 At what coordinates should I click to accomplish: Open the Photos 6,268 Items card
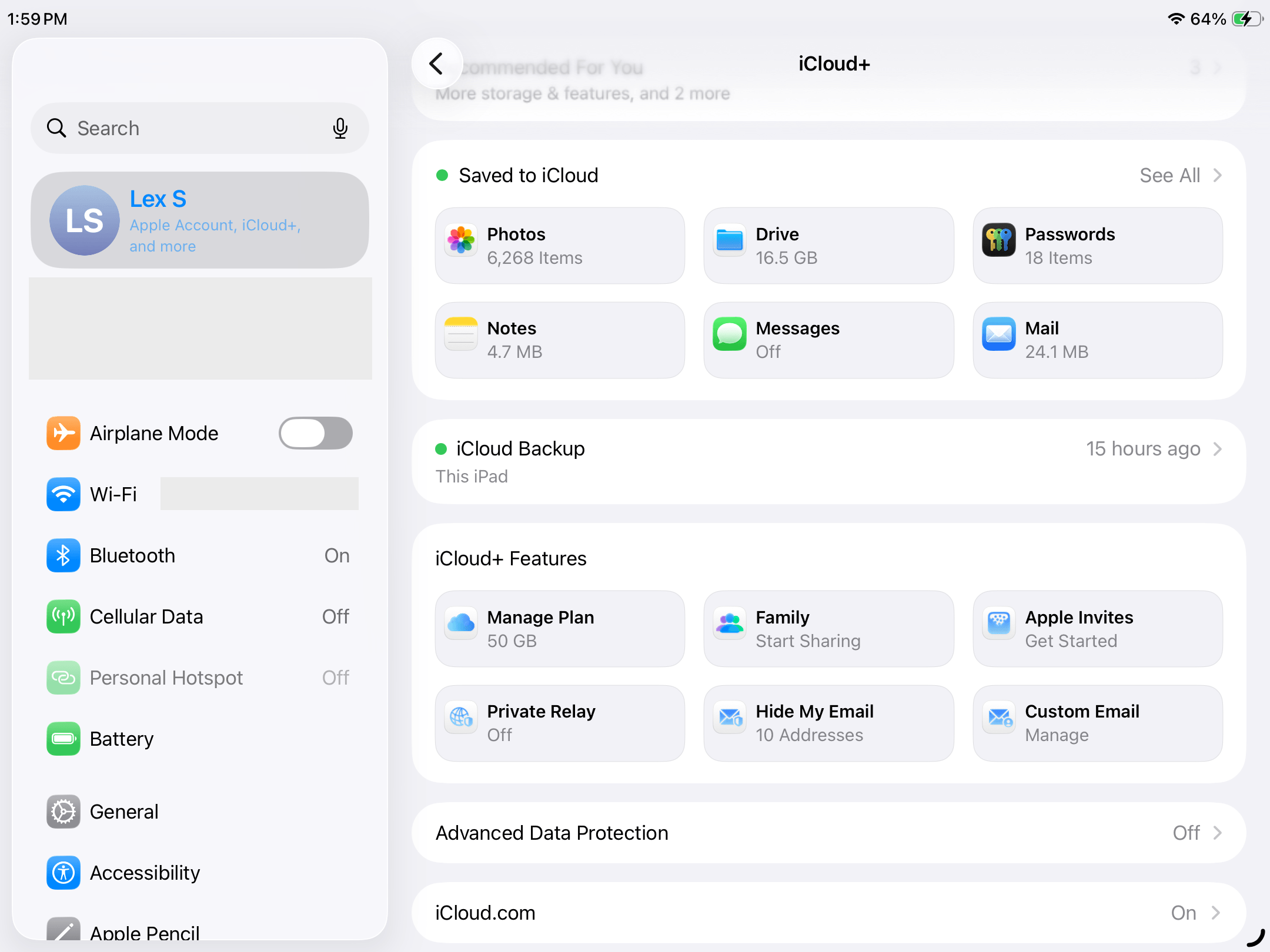560,246
